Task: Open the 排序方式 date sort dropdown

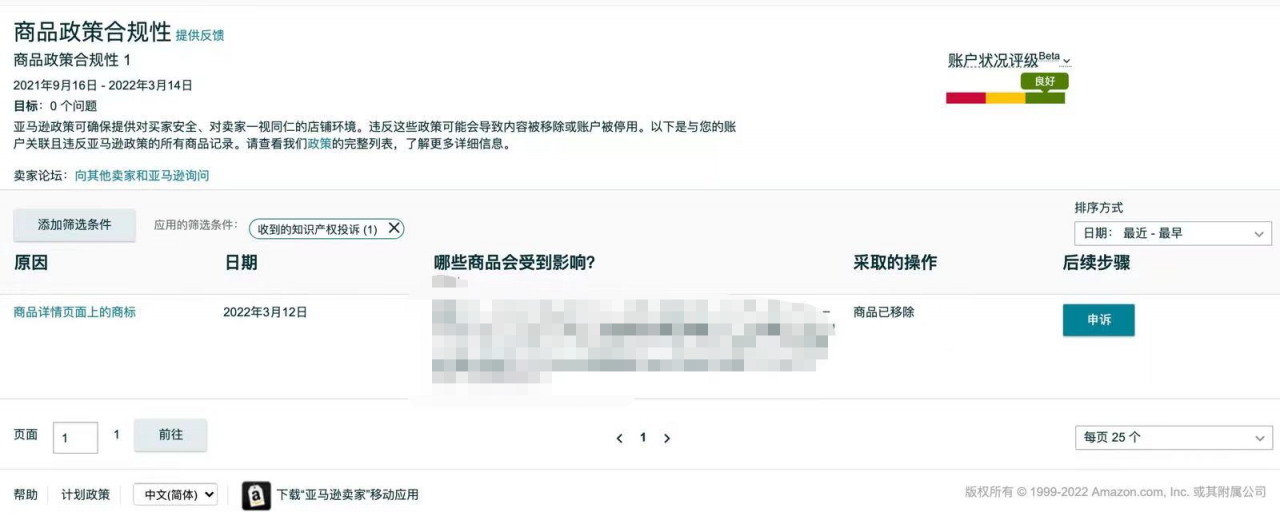Action: pyautogui.click(x=1173, y=233)
